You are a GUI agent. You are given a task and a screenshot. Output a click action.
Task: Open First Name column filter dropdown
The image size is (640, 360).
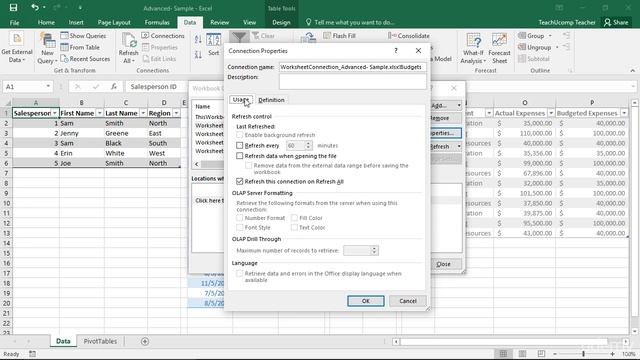(100, 113)
